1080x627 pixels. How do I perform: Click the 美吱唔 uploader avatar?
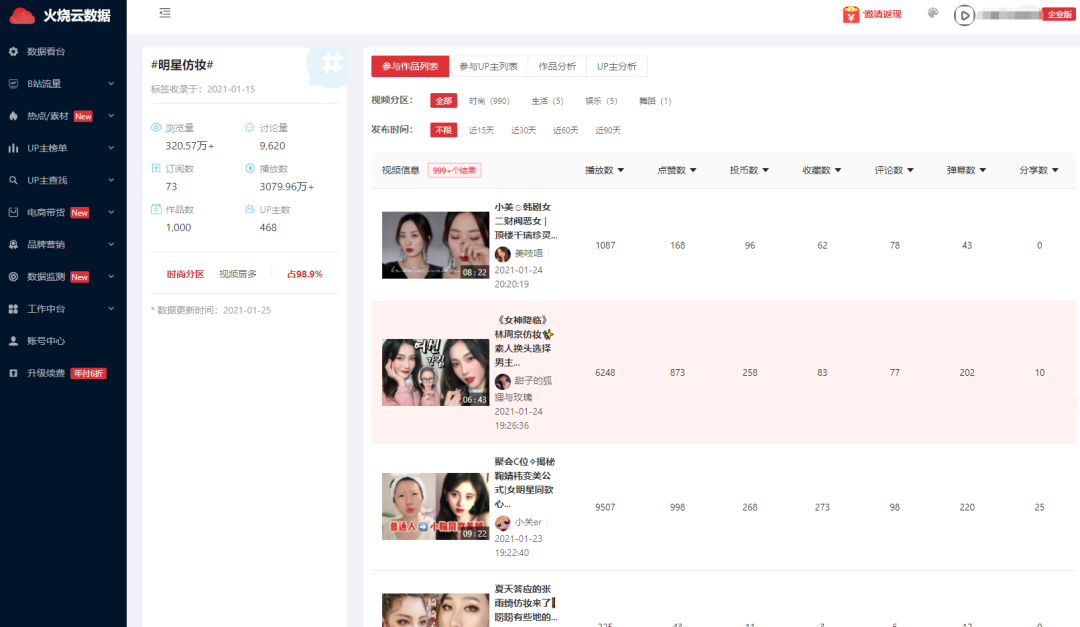[503, 254]
